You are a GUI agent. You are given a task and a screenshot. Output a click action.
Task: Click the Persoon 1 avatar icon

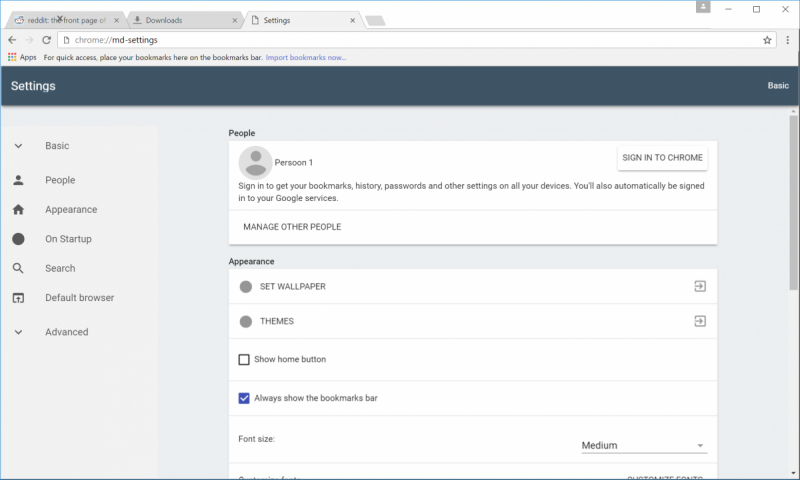click(x=255, y=162)
